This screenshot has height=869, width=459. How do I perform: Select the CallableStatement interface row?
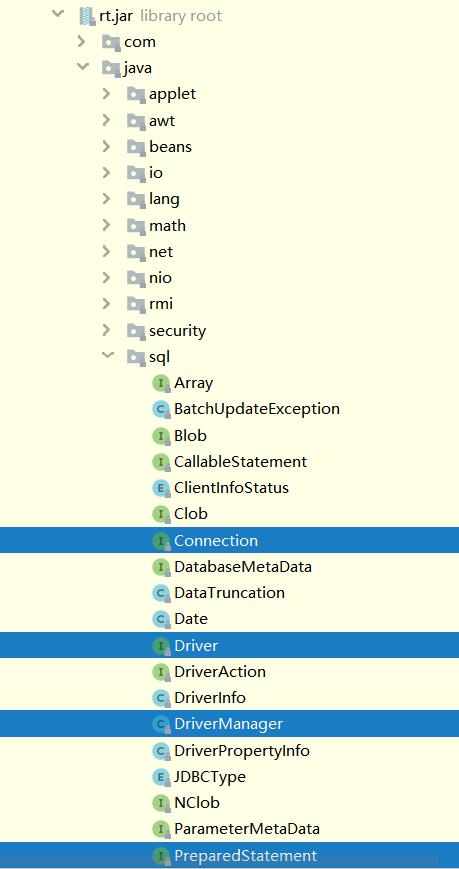pos(230,461)
